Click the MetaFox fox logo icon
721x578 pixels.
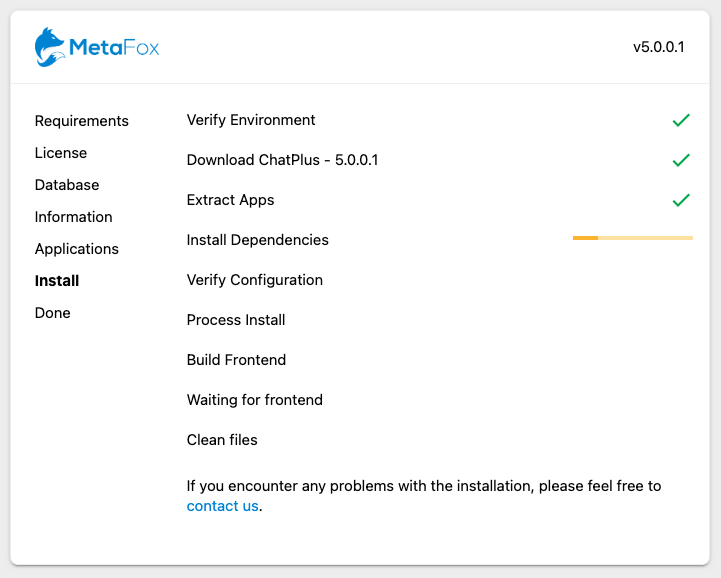[x=50, y=47]
